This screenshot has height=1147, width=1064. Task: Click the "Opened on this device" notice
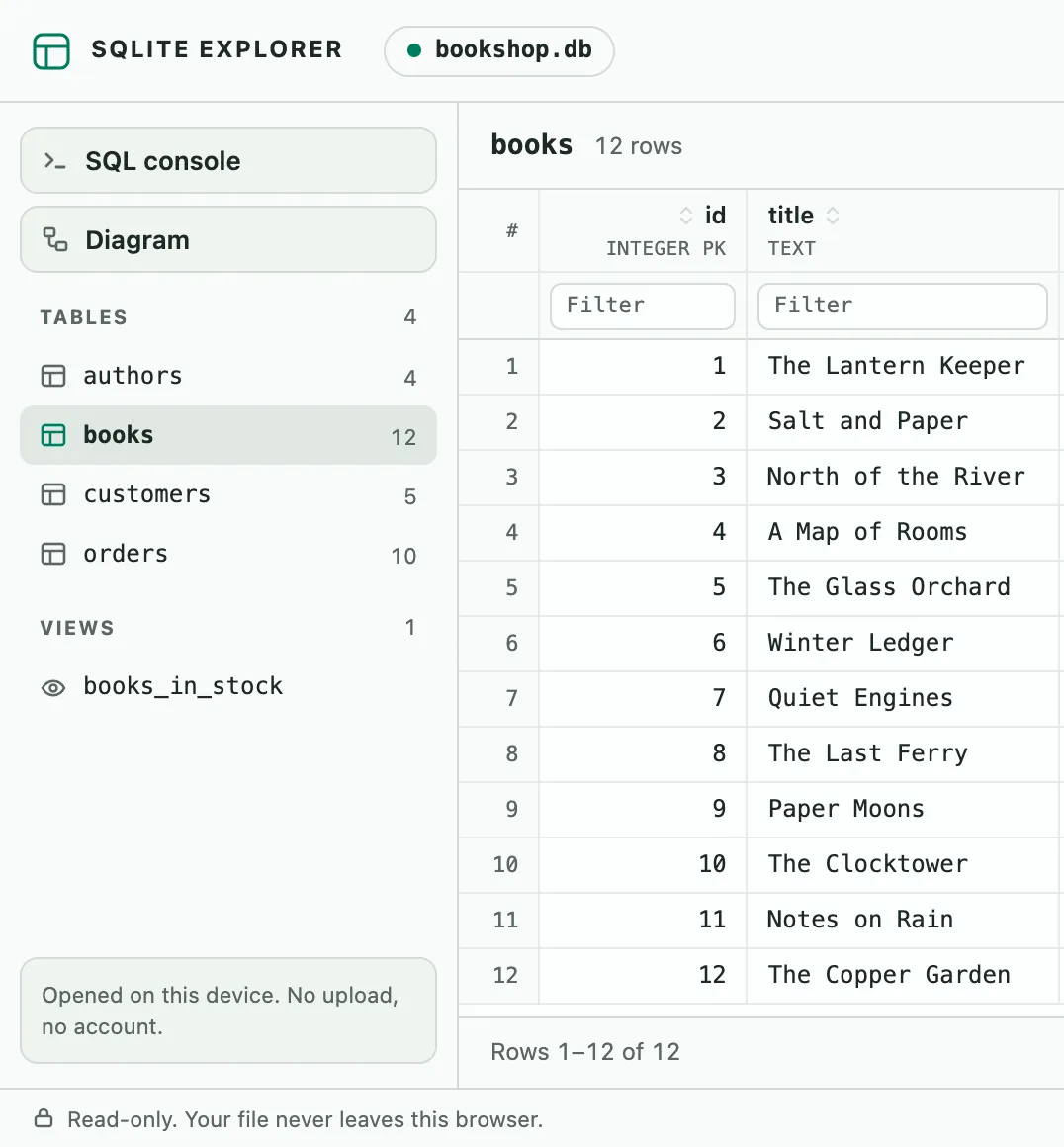pyautogui.click(x=228, y=1011)
